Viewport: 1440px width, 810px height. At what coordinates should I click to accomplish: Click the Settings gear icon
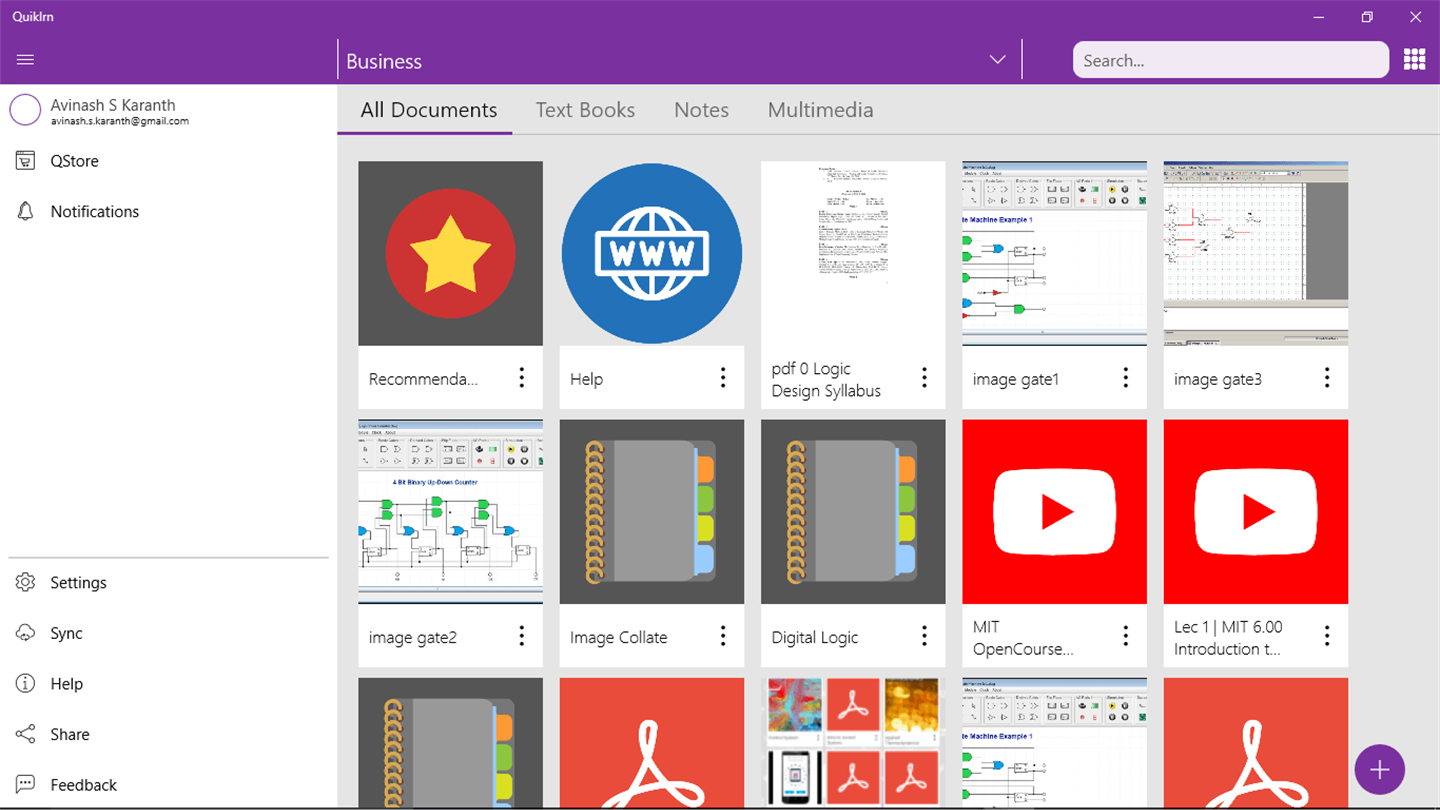click(x=25, y=583)
